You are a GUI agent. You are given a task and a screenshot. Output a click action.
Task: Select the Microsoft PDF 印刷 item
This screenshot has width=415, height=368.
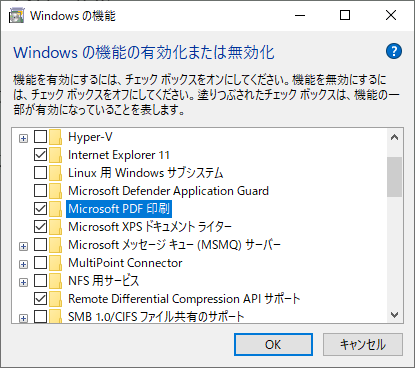[119, 209]
